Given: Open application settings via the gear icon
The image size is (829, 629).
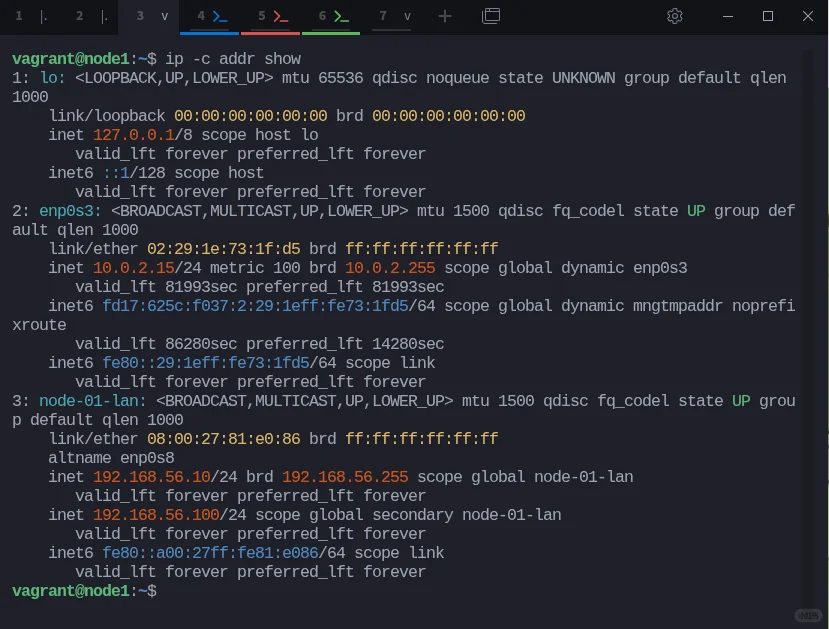Looking at the screenshot, I should (675, 16).
